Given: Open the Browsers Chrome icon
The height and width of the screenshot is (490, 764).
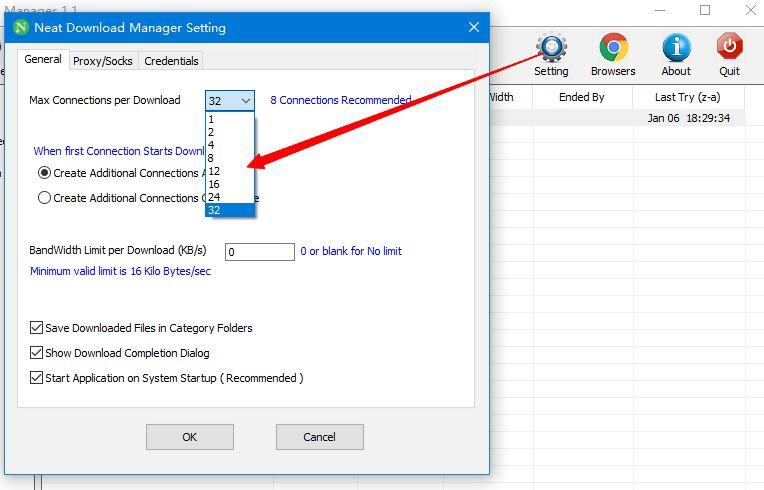Looking at the screenshot, I should click(x=613, y=47).
